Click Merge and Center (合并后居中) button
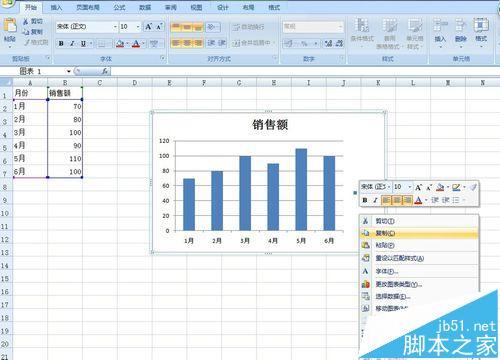500x360 pixels. tap(253, 43)
